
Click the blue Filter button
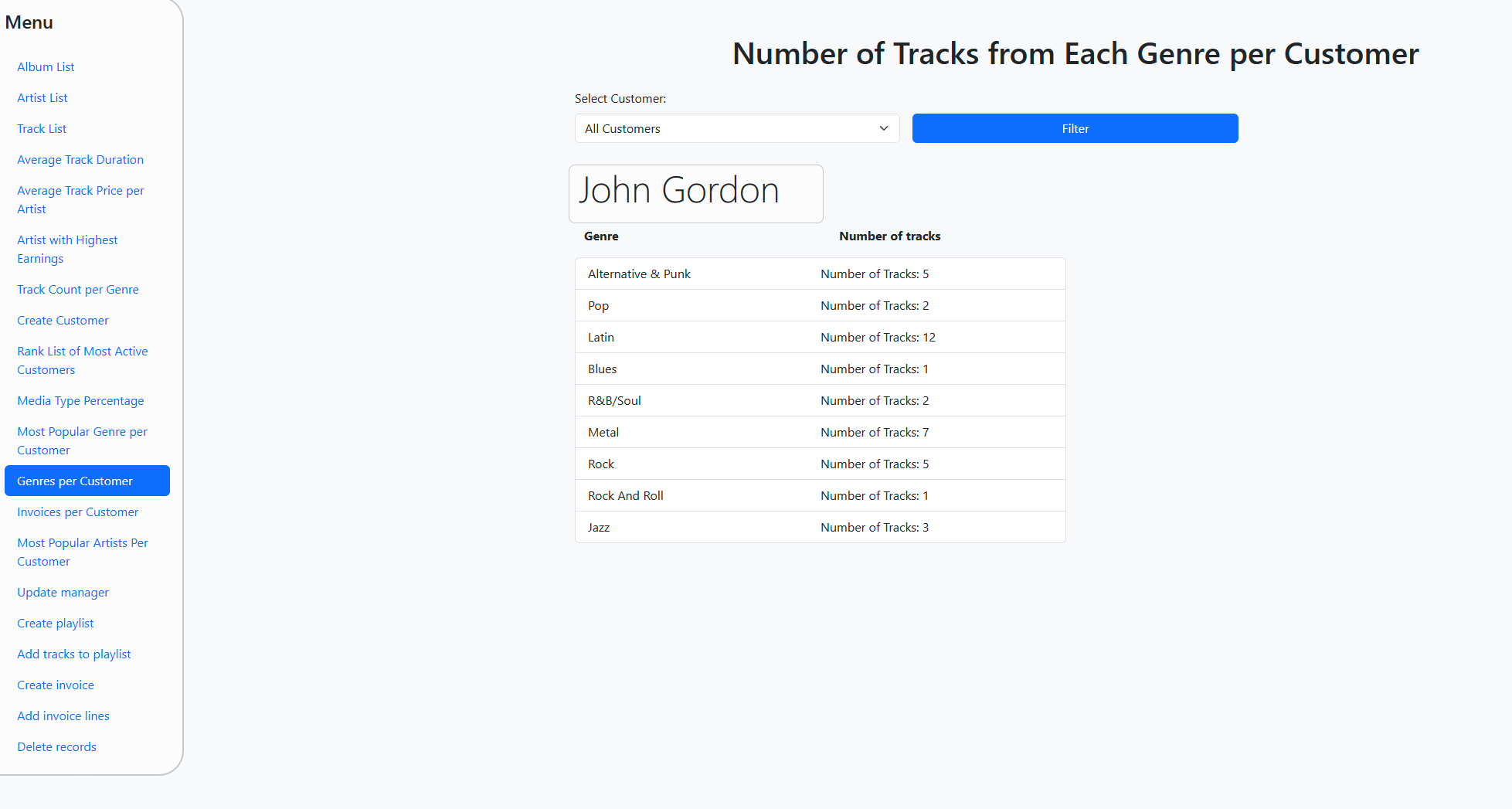click(1075, 128)
